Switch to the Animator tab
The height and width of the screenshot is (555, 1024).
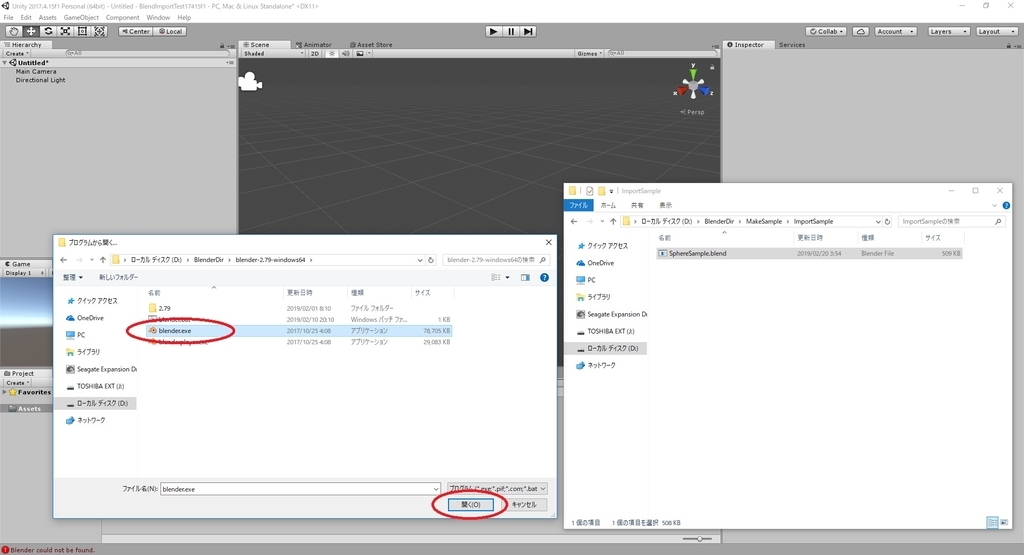pos(314,45)
